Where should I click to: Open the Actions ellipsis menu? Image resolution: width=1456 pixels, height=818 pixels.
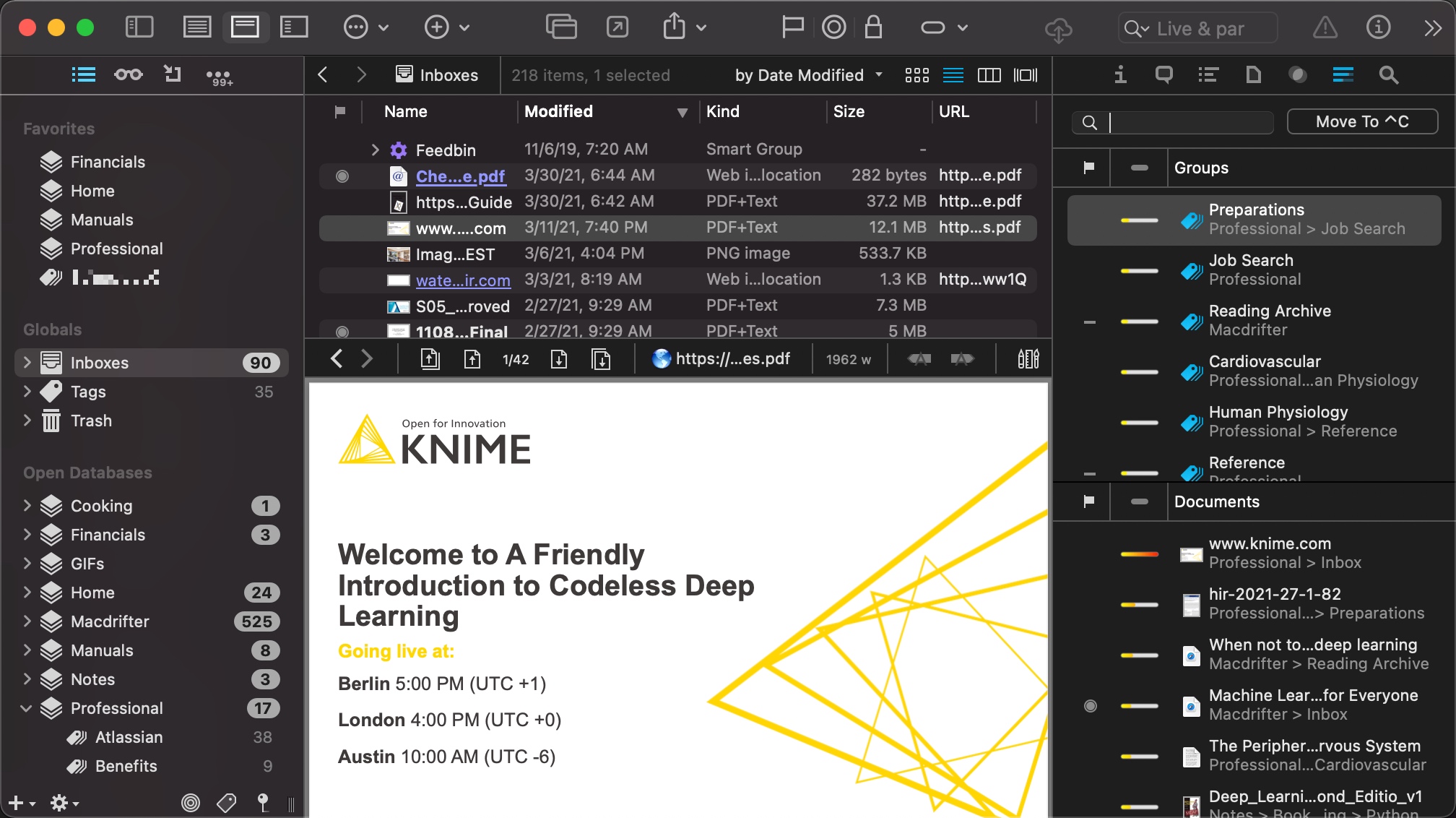[x=366, y=27]
